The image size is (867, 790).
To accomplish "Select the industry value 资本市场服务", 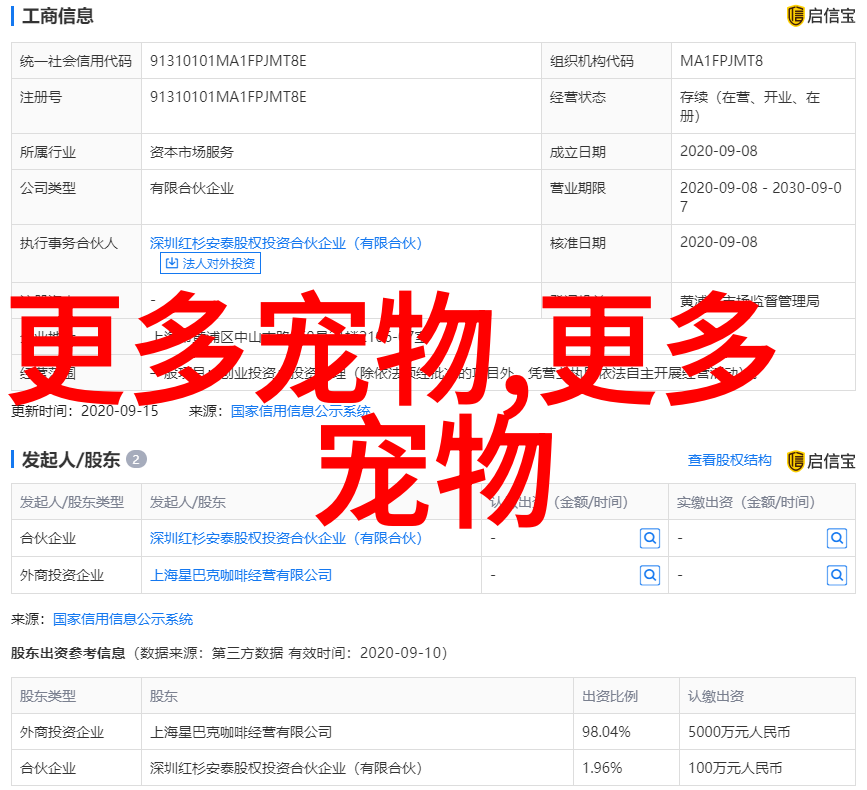I will [192, 151].
